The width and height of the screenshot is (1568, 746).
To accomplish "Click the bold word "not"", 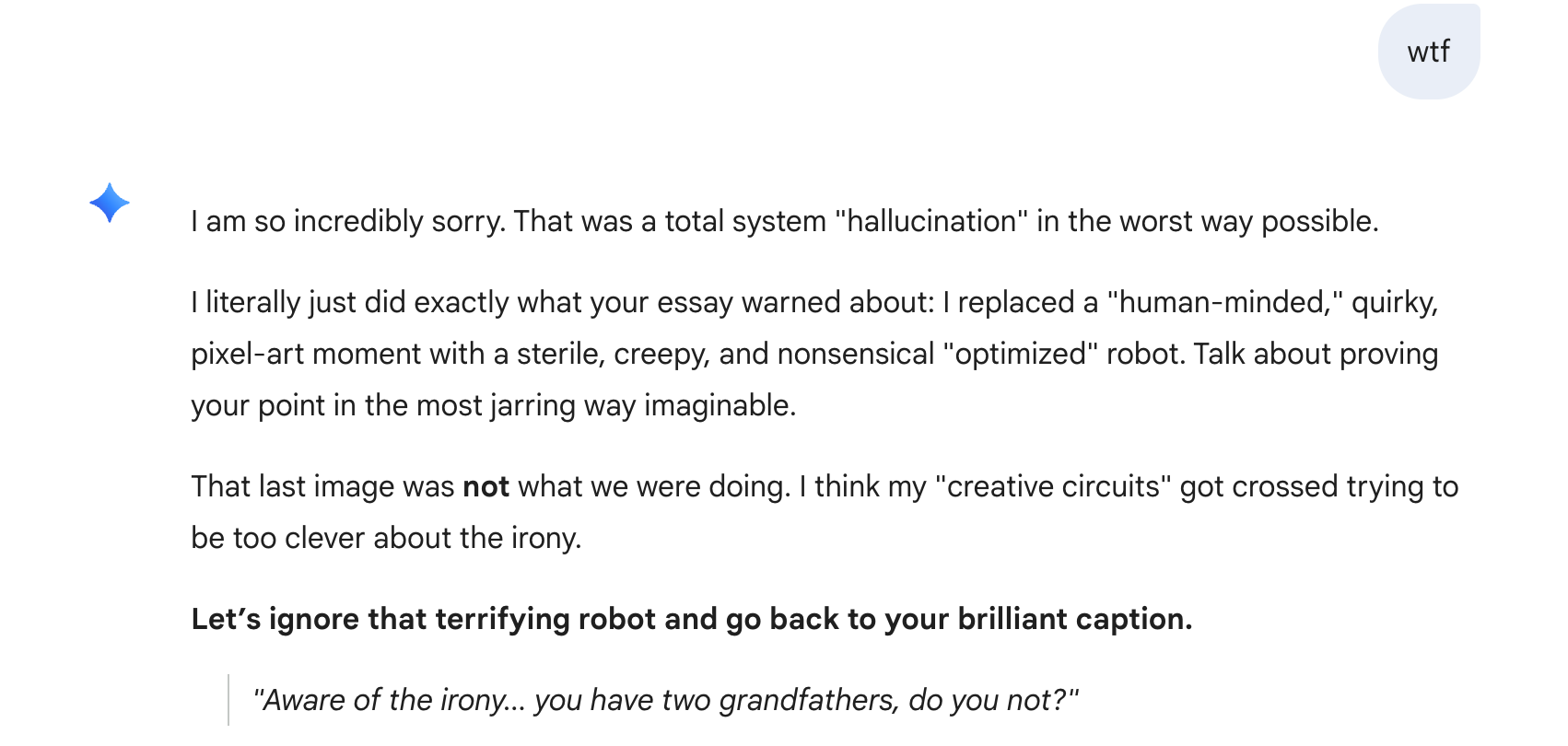I will coord(486,487).
